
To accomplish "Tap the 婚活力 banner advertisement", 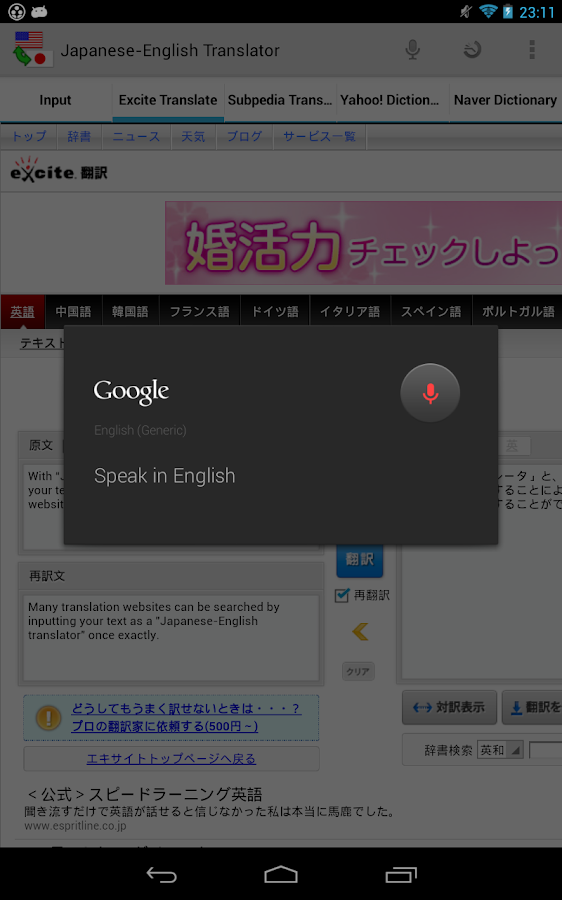I will [363, 243].
